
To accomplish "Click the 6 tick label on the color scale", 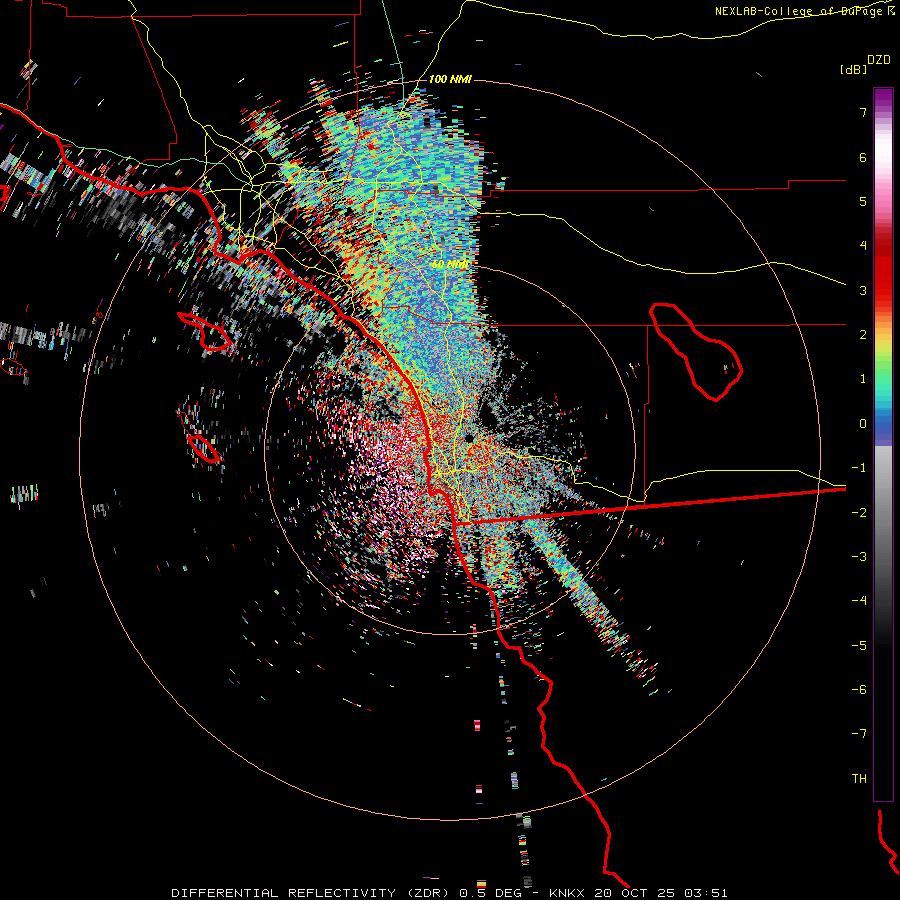I will [863, 157].
